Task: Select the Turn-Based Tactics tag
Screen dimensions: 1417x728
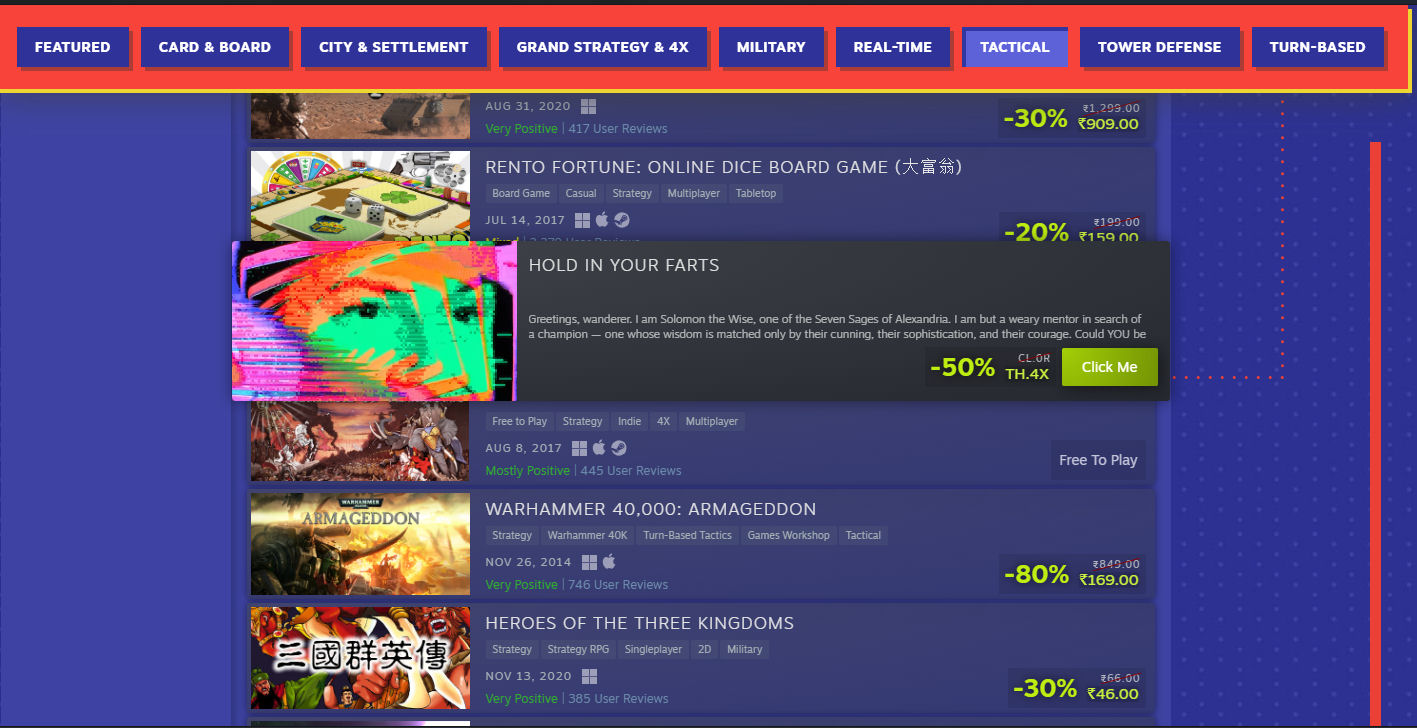Action: tap(687, 535)
